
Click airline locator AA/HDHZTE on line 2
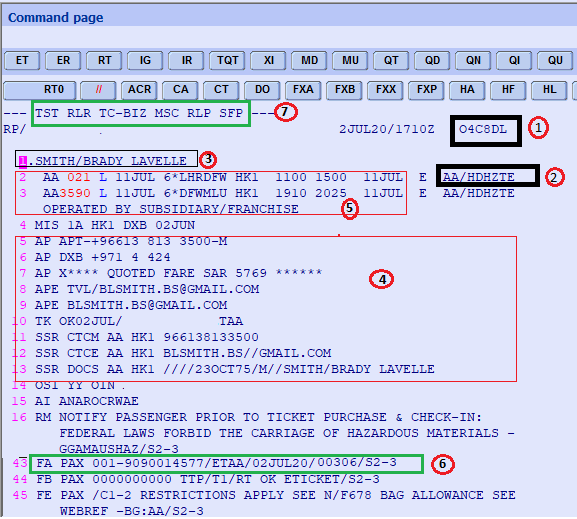tap(478, 177)
